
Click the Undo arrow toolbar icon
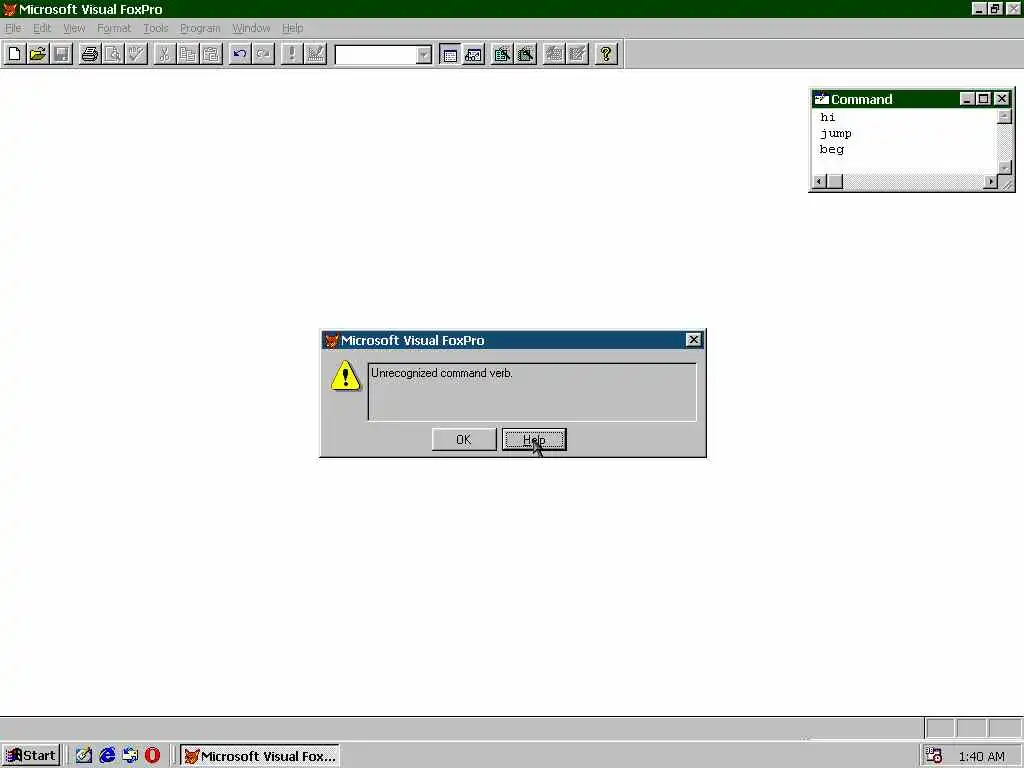(x=240, y=54)
